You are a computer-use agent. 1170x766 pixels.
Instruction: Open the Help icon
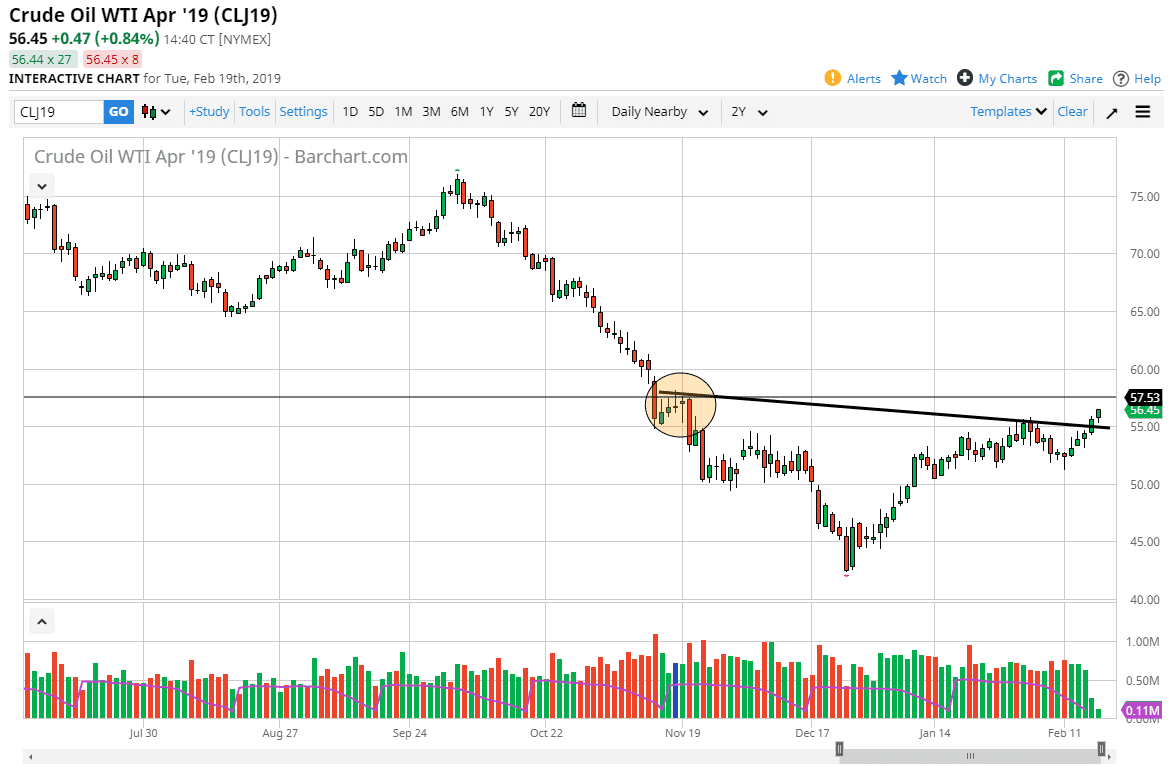click(x=1121, y=78)
